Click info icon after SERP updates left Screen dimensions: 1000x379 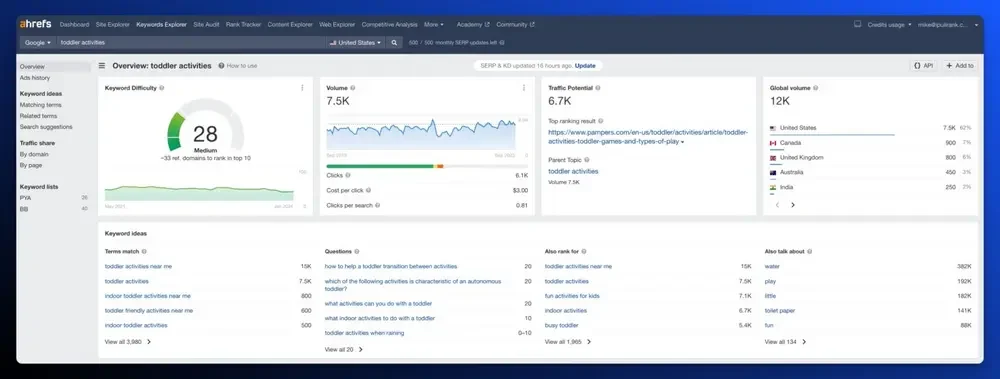pos(502,43)
